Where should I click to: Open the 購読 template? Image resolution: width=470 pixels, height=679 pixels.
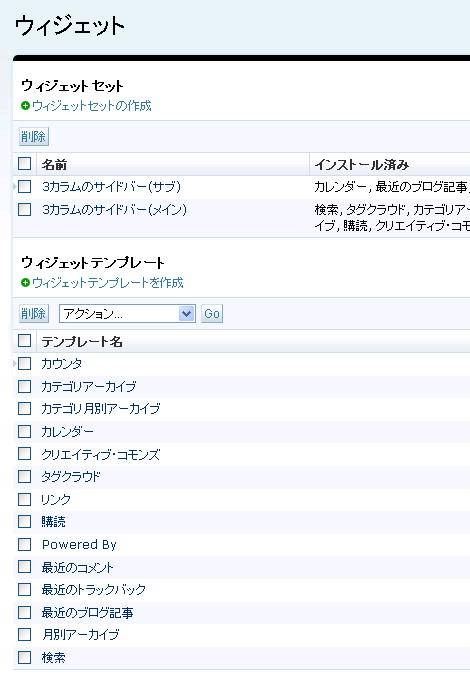(x=53, y=522)
